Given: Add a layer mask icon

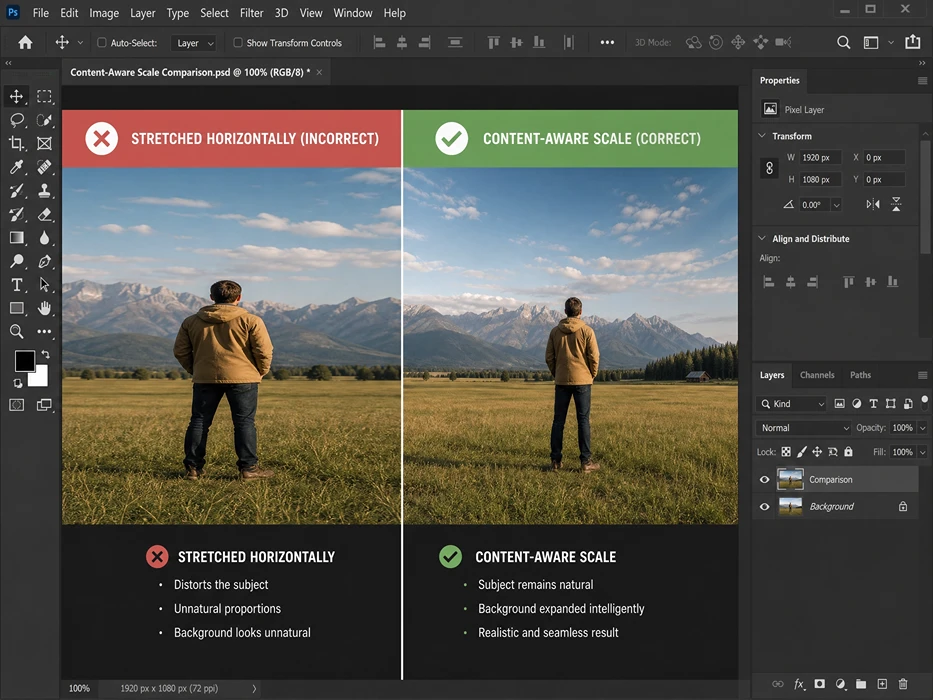Looking at the screenshot, I should [820, 684].
